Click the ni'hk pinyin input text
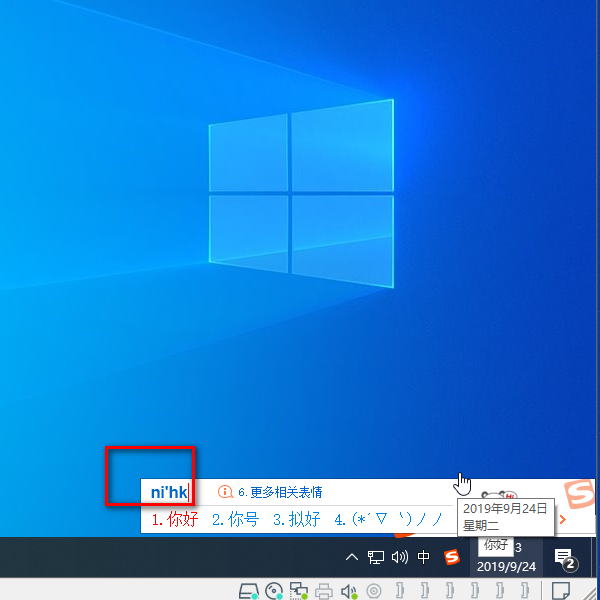 pyautogui.click(x=169, y=492)
